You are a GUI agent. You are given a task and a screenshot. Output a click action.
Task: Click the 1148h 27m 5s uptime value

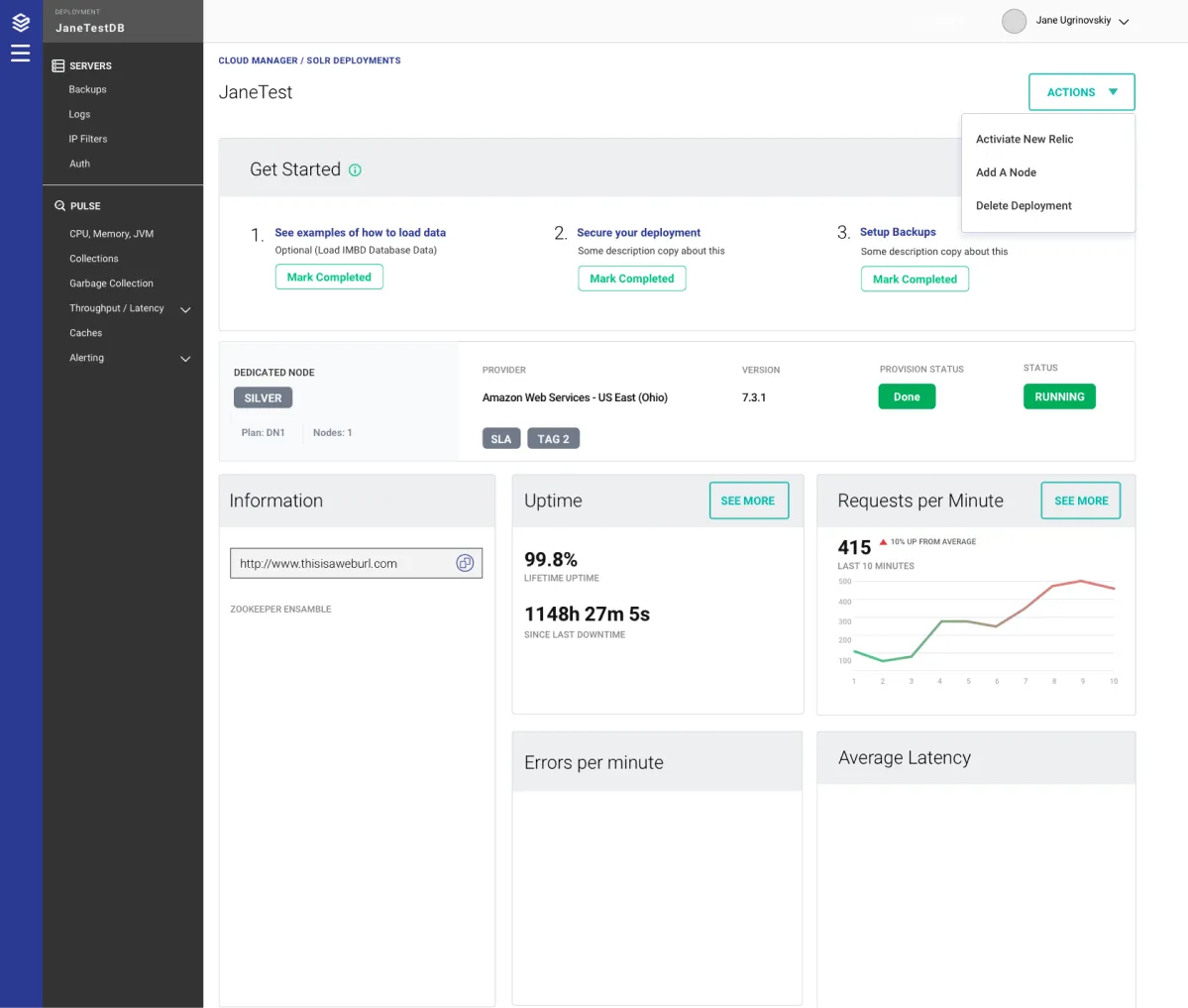[588, 614]
